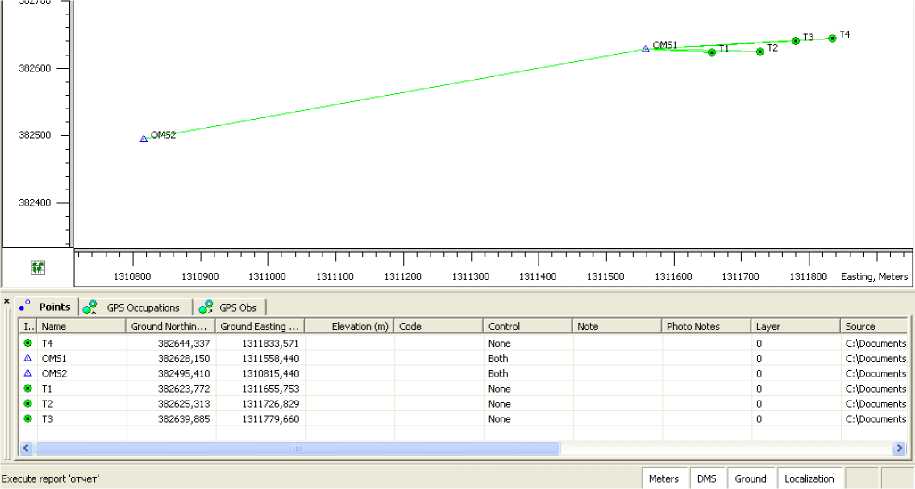The image size is (915, 489).
Task: Click the icon column header 'I..'
Action: pyautogui.click(x=28, y=326)
